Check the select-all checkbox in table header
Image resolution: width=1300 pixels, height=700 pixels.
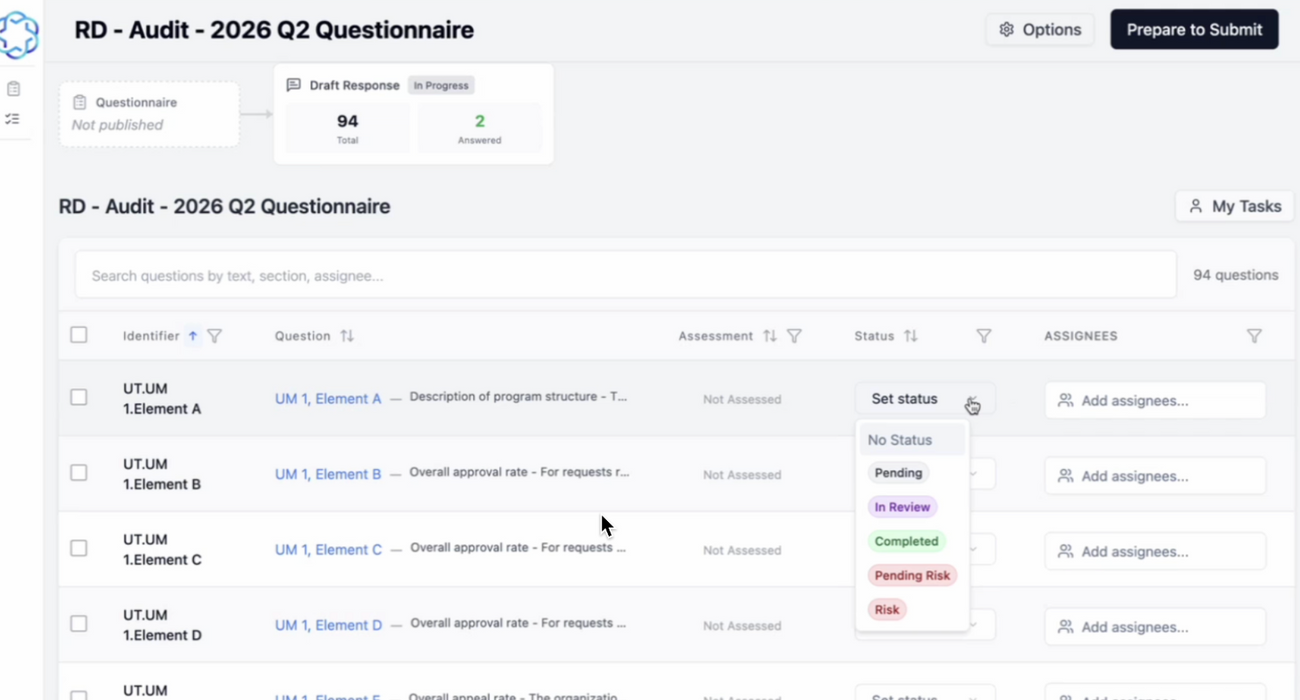pos(79,335)
